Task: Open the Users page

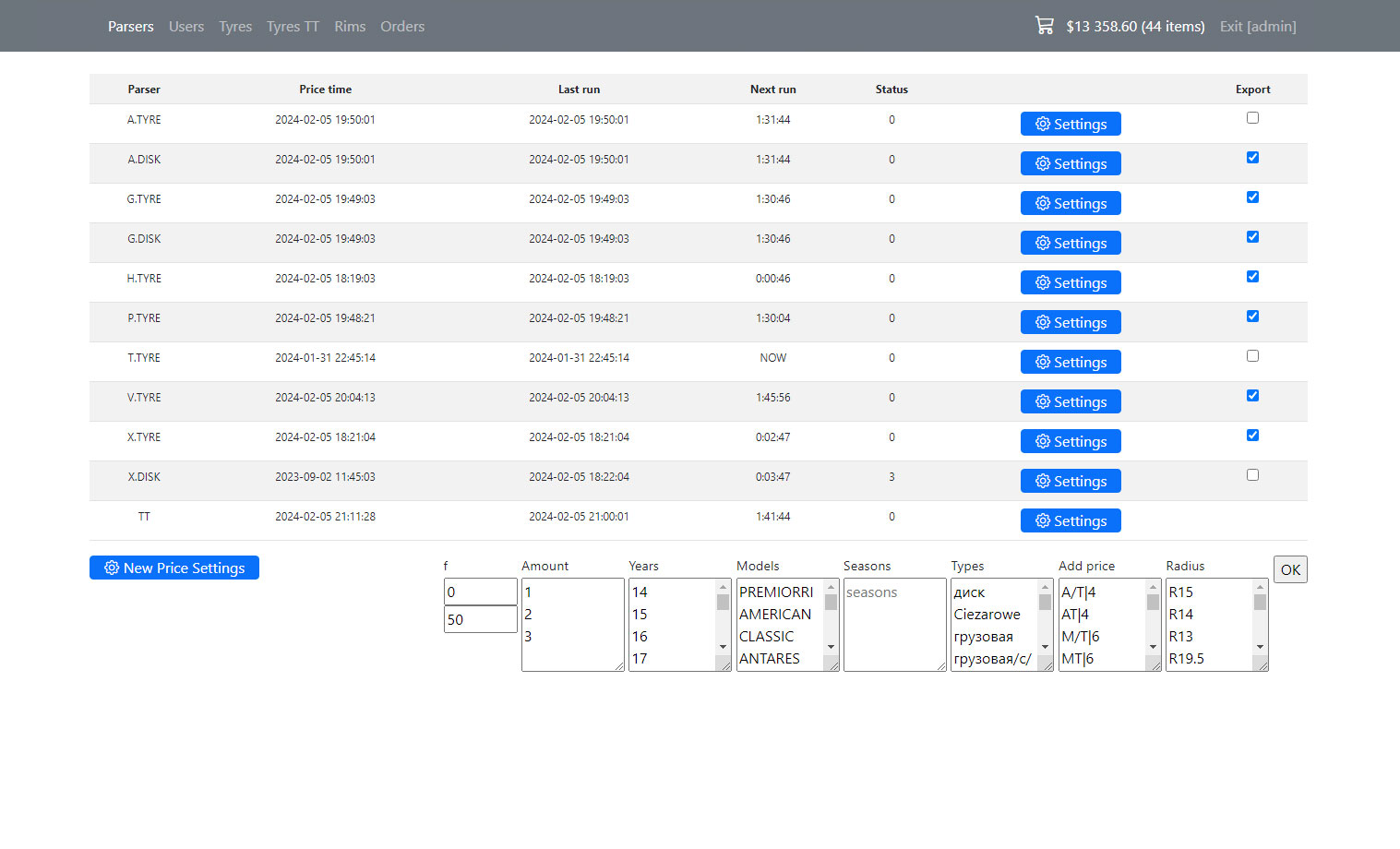Action: coord(186,26)
